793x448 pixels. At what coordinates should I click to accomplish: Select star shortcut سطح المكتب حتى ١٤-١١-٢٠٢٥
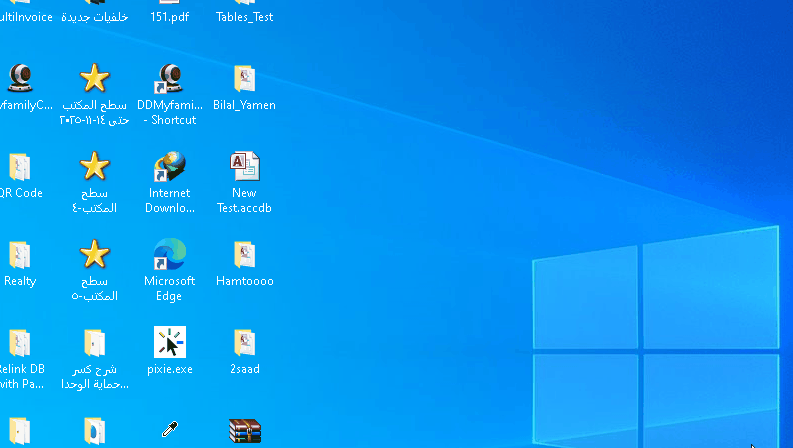tap(94, 79)
